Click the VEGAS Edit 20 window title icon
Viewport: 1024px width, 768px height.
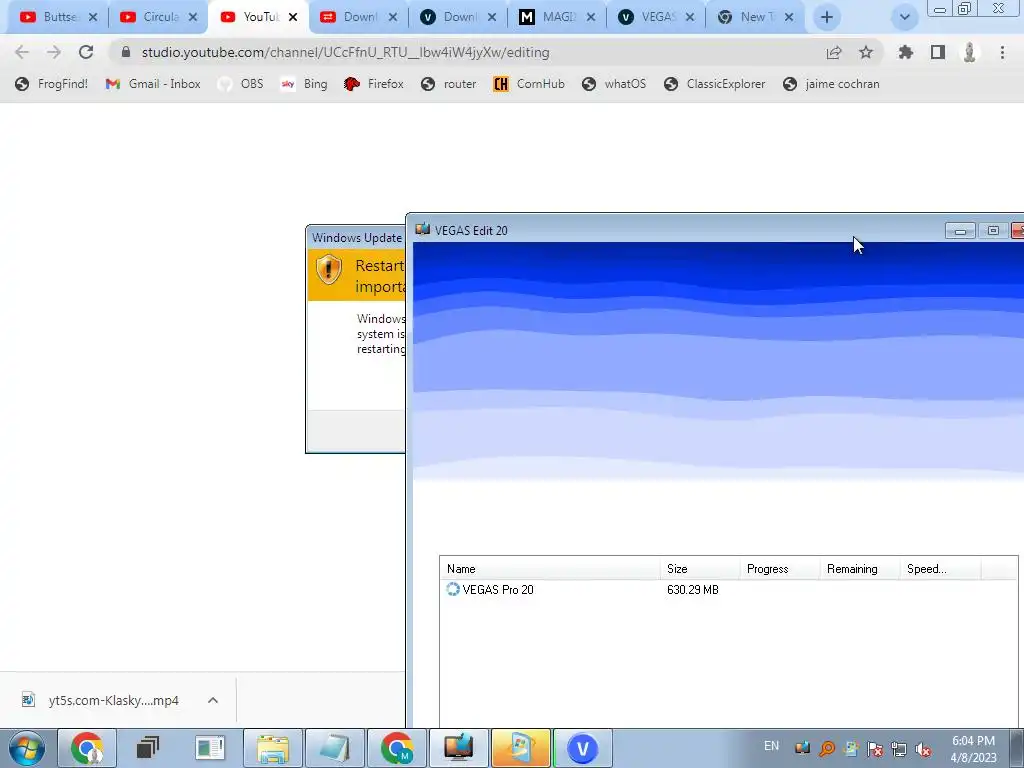[x=423, y=229]
